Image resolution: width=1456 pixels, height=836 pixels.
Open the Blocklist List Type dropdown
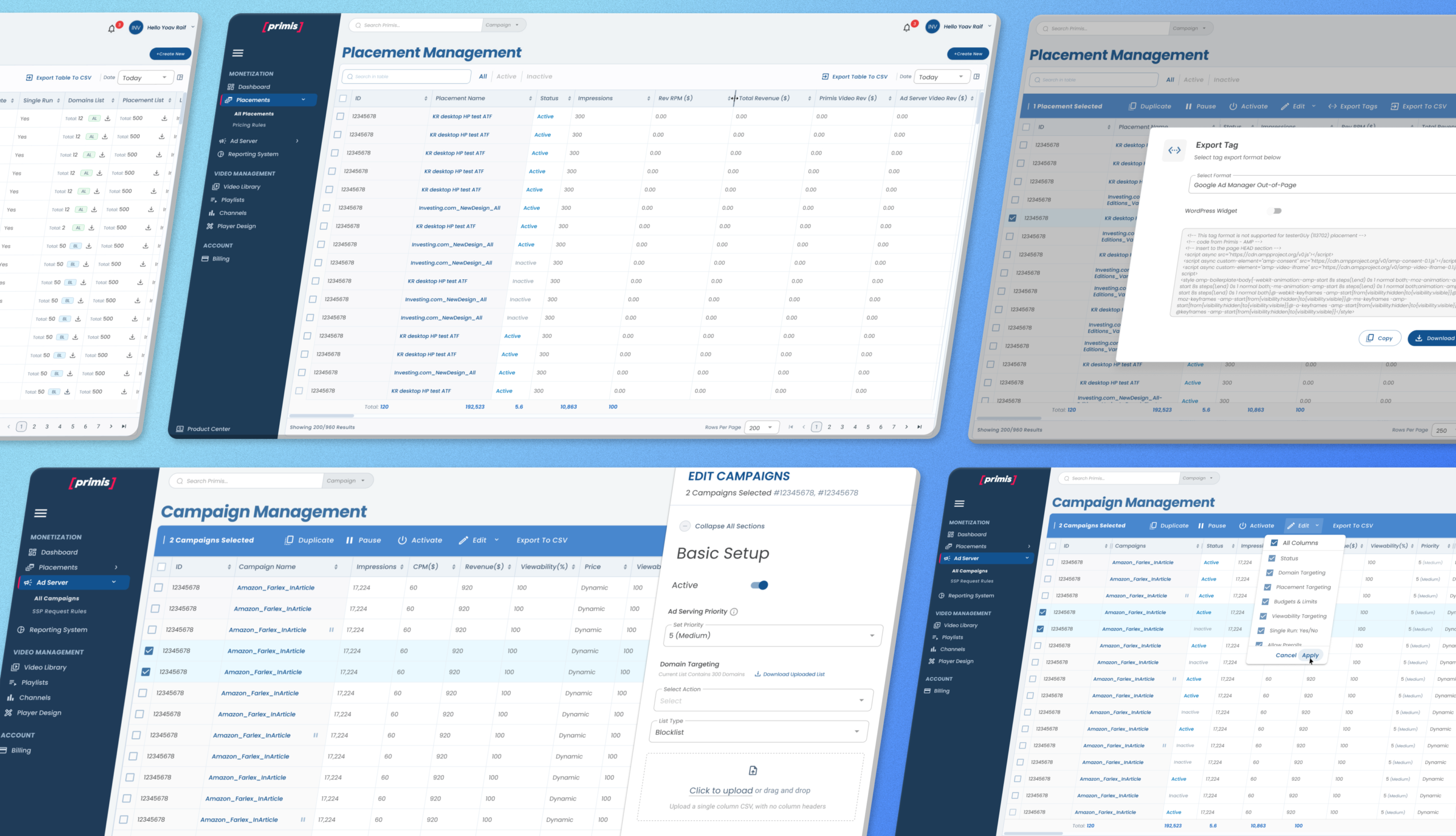(758, 732)
